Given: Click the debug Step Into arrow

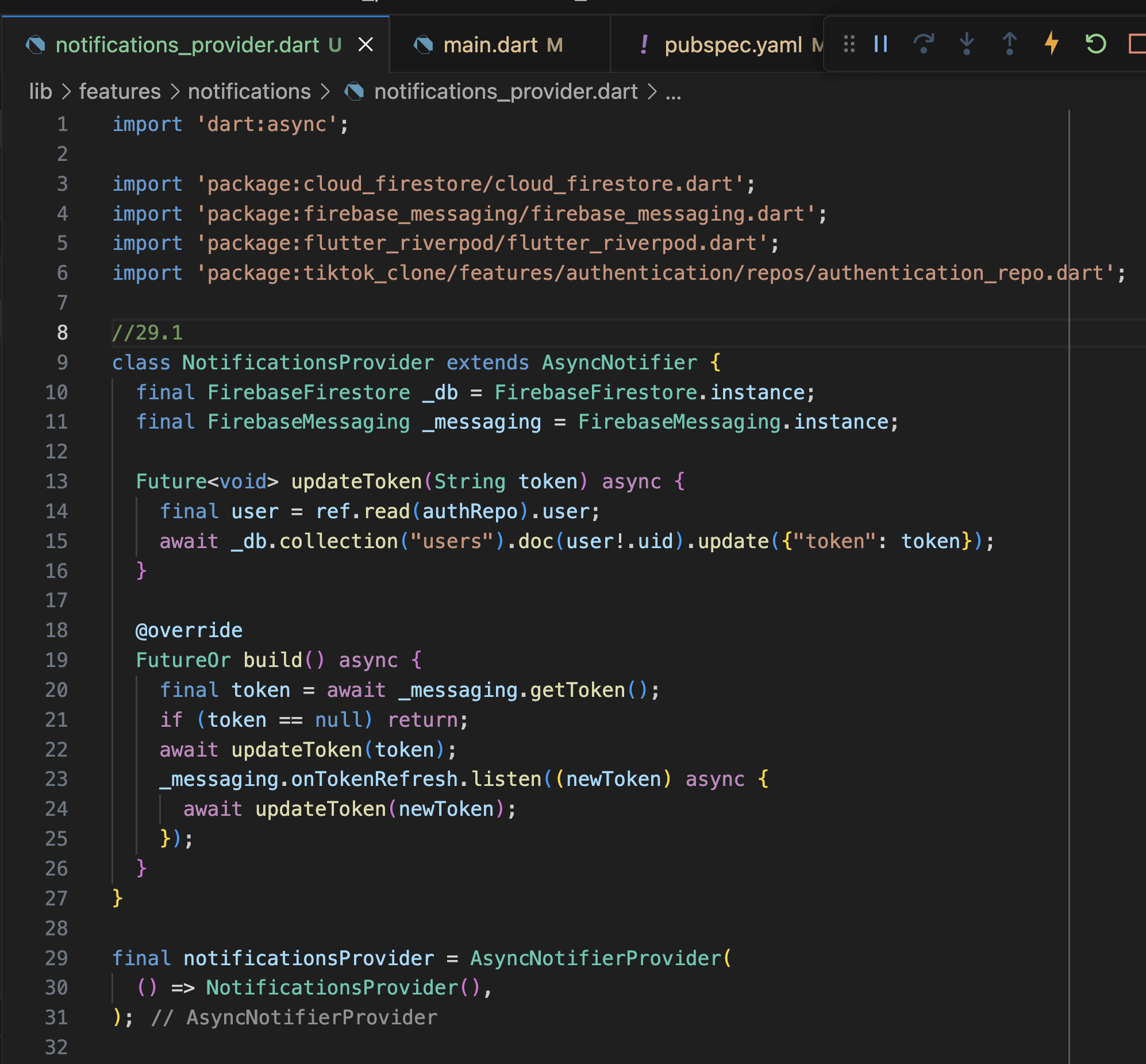Looking at the screenshot, I should click(x=966, y=44).
